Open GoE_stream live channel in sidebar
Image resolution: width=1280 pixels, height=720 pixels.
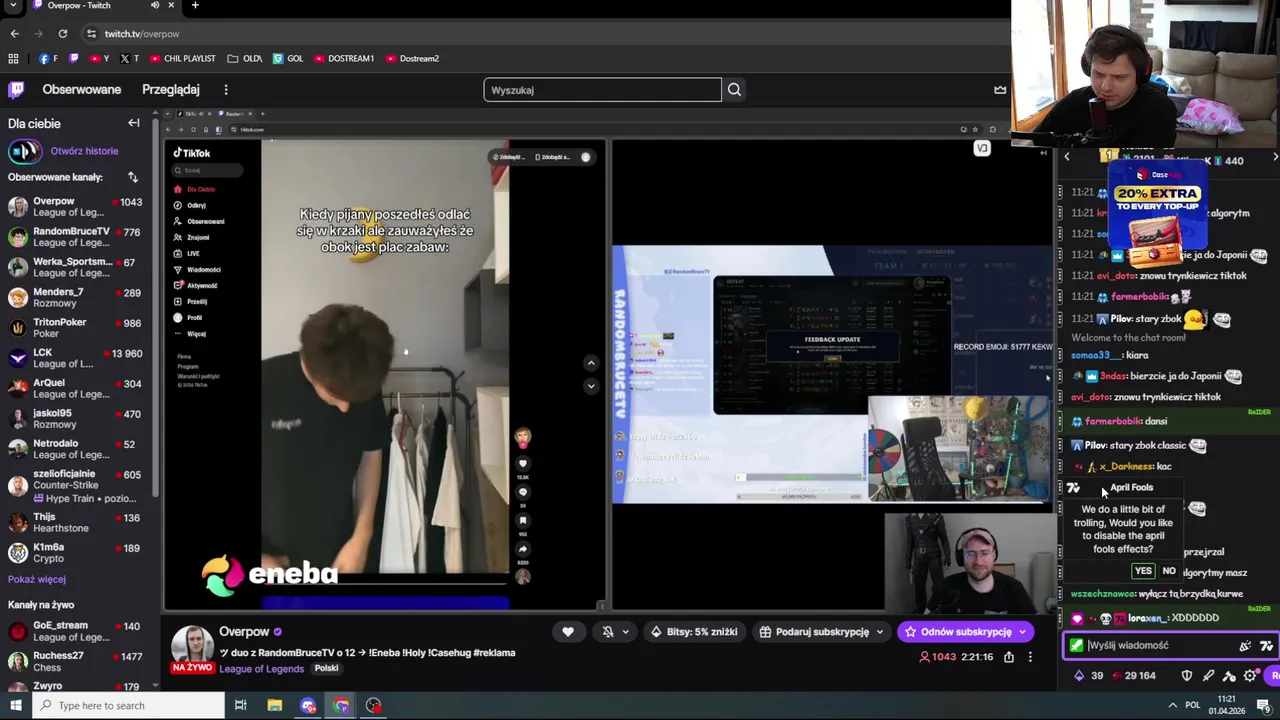point(76,631)
